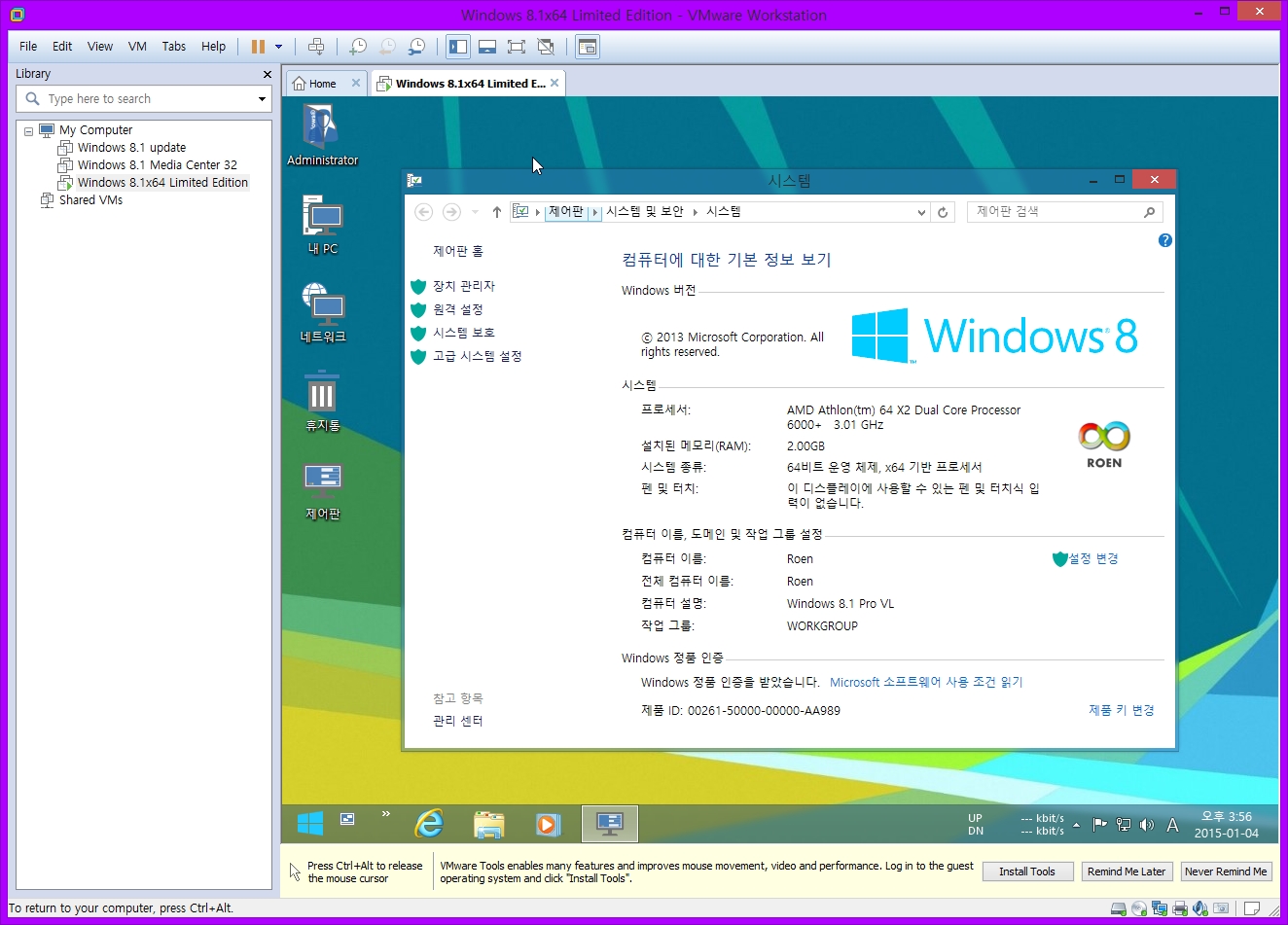Click the Library search field
1288x925 pixels.
144,98
